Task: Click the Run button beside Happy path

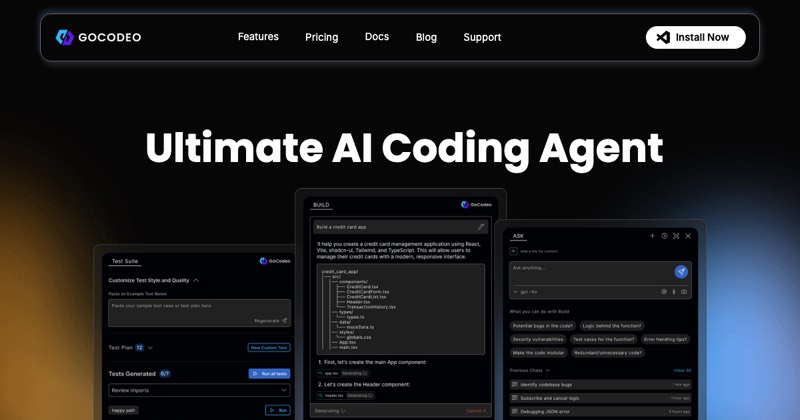Action: 278,410
